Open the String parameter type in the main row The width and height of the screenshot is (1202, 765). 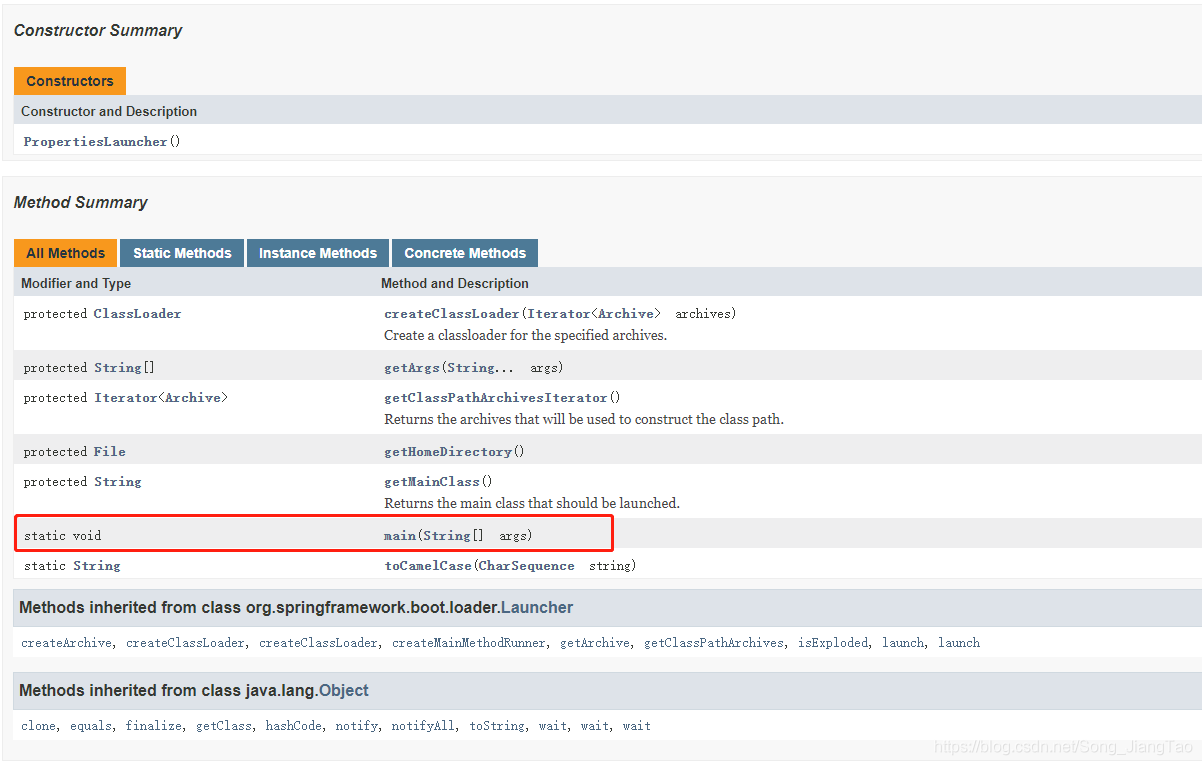point(447,536)
